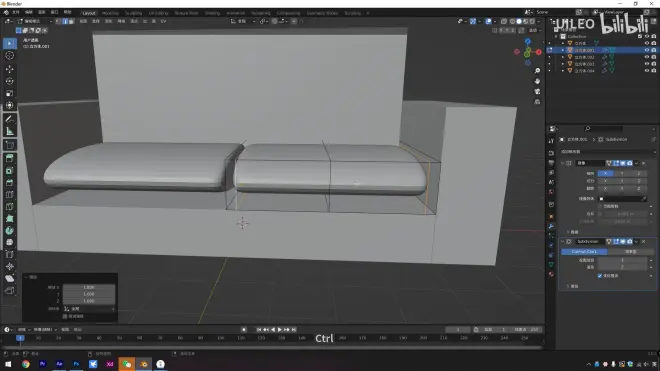This screenshot has height=371, width=660.
Task: Open the Render properties tab
Action: pyautogui.click(x=551, y=153)
